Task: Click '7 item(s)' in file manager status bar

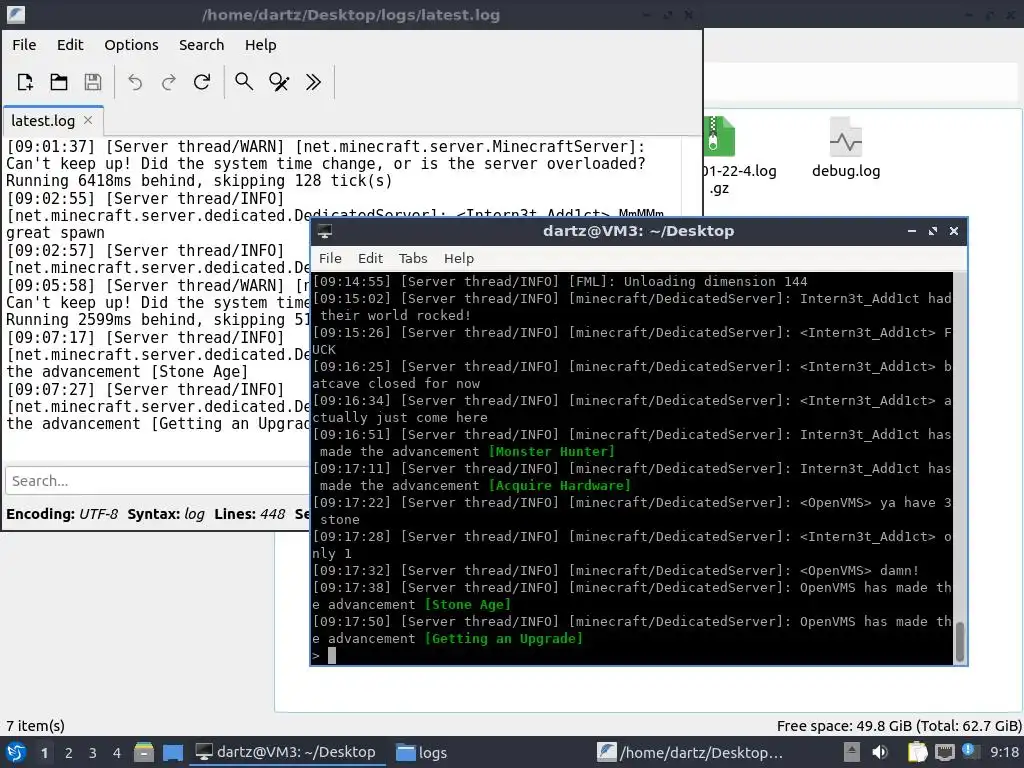Action: click(x=35, y=726)
